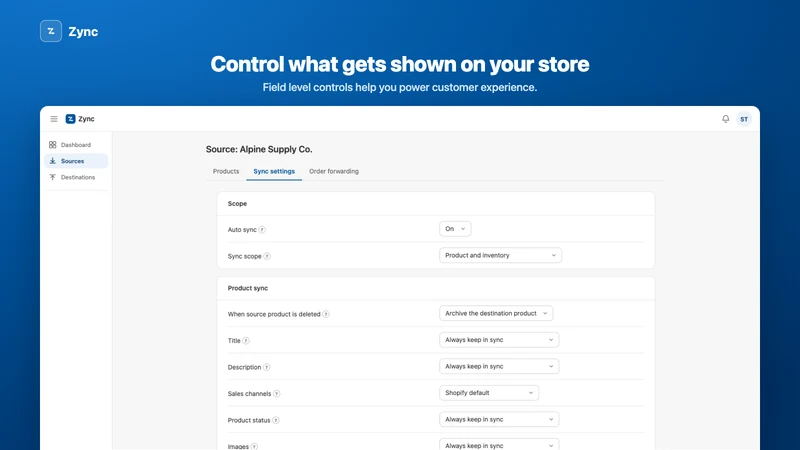The height and width of the screenshot is (450, 800).
Task: Show help for Description field
Action: tap(266, 367)
